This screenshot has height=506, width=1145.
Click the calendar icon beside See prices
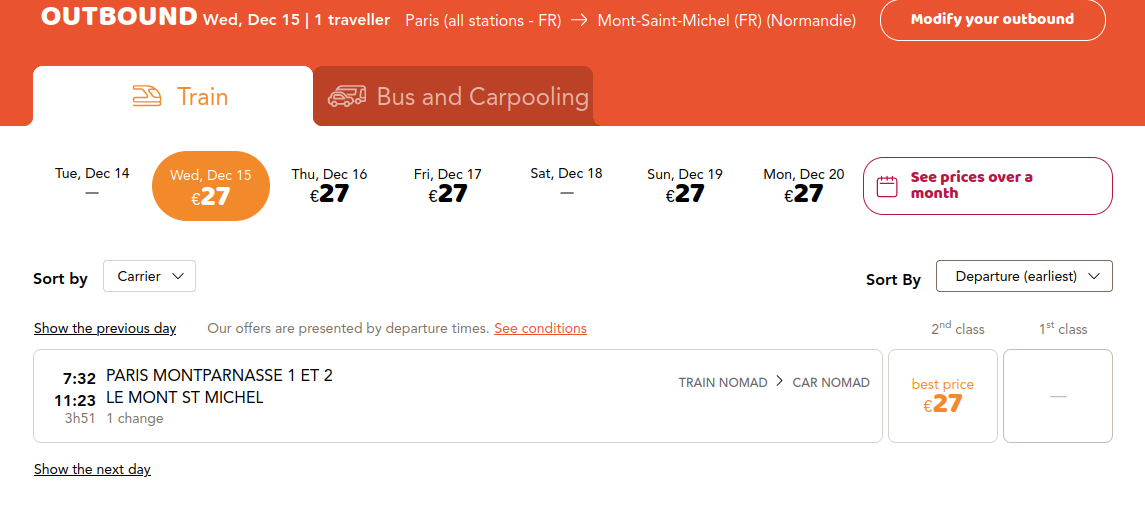(886, 186)
